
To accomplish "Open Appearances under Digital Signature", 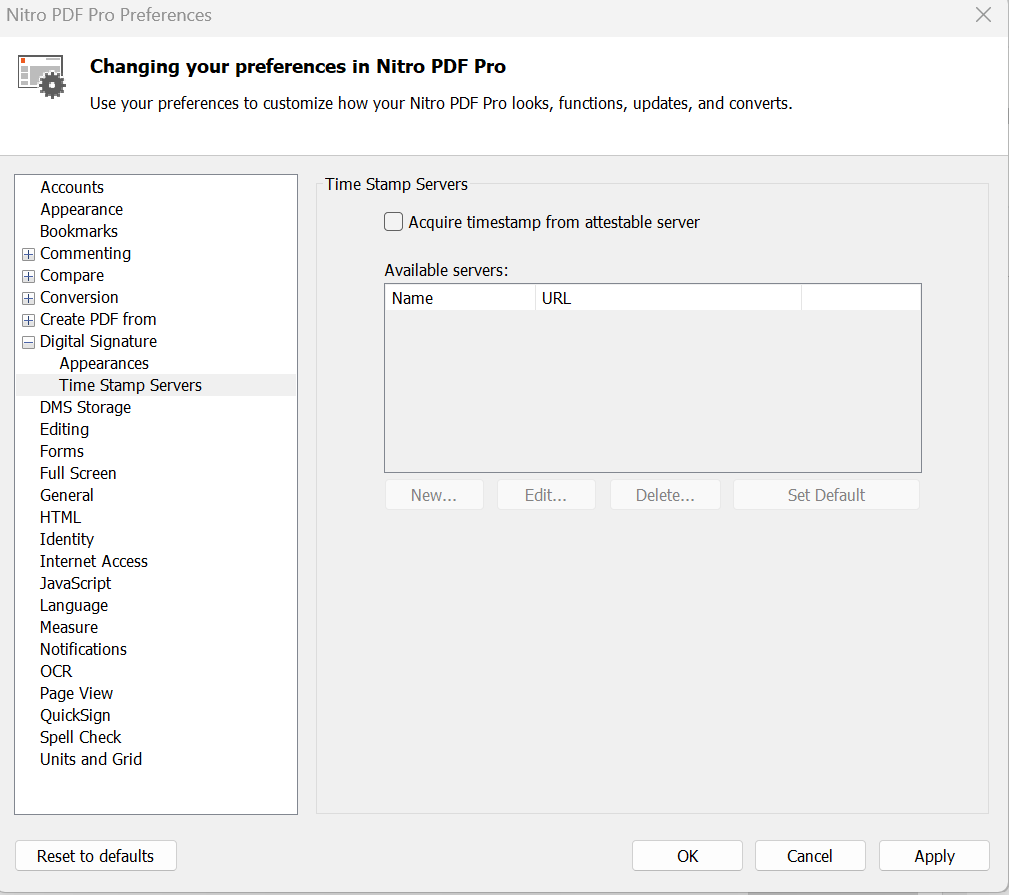I will (x=104, y=364).
